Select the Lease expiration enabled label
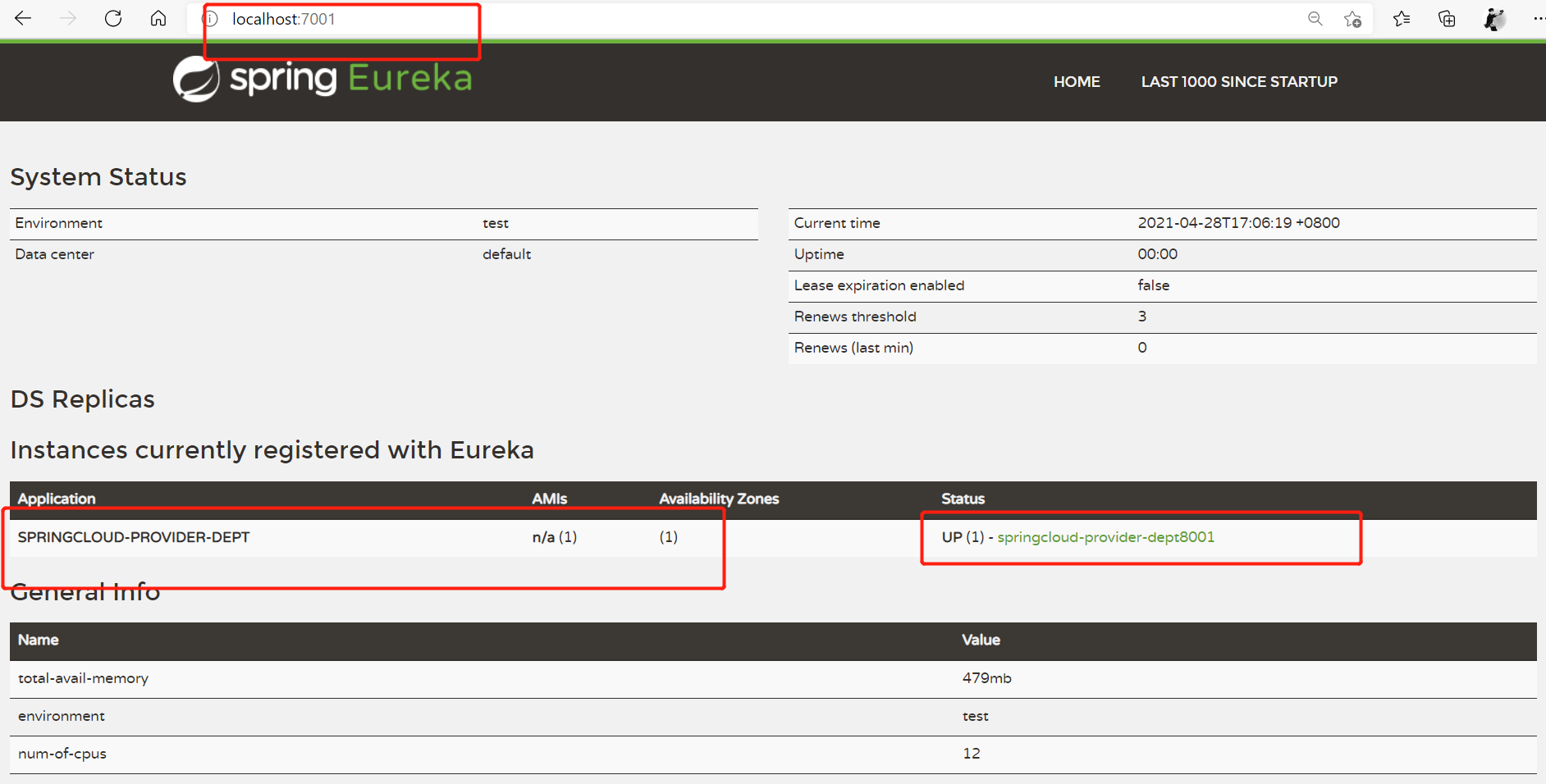The height and width of the screenshot is (784, 1546). [879, 285]
